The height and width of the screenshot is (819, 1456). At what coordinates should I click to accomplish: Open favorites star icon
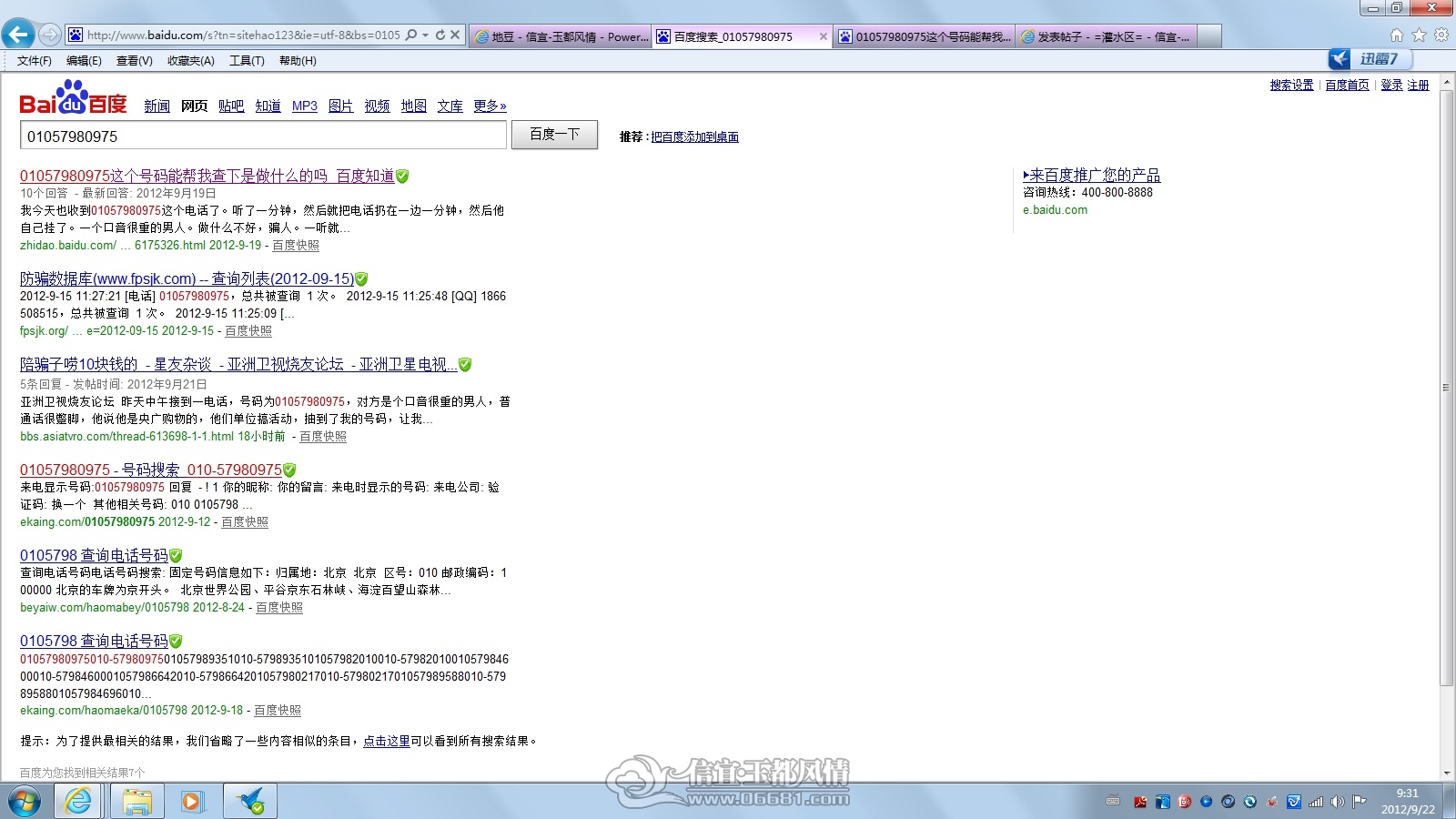click(1419, 35)
